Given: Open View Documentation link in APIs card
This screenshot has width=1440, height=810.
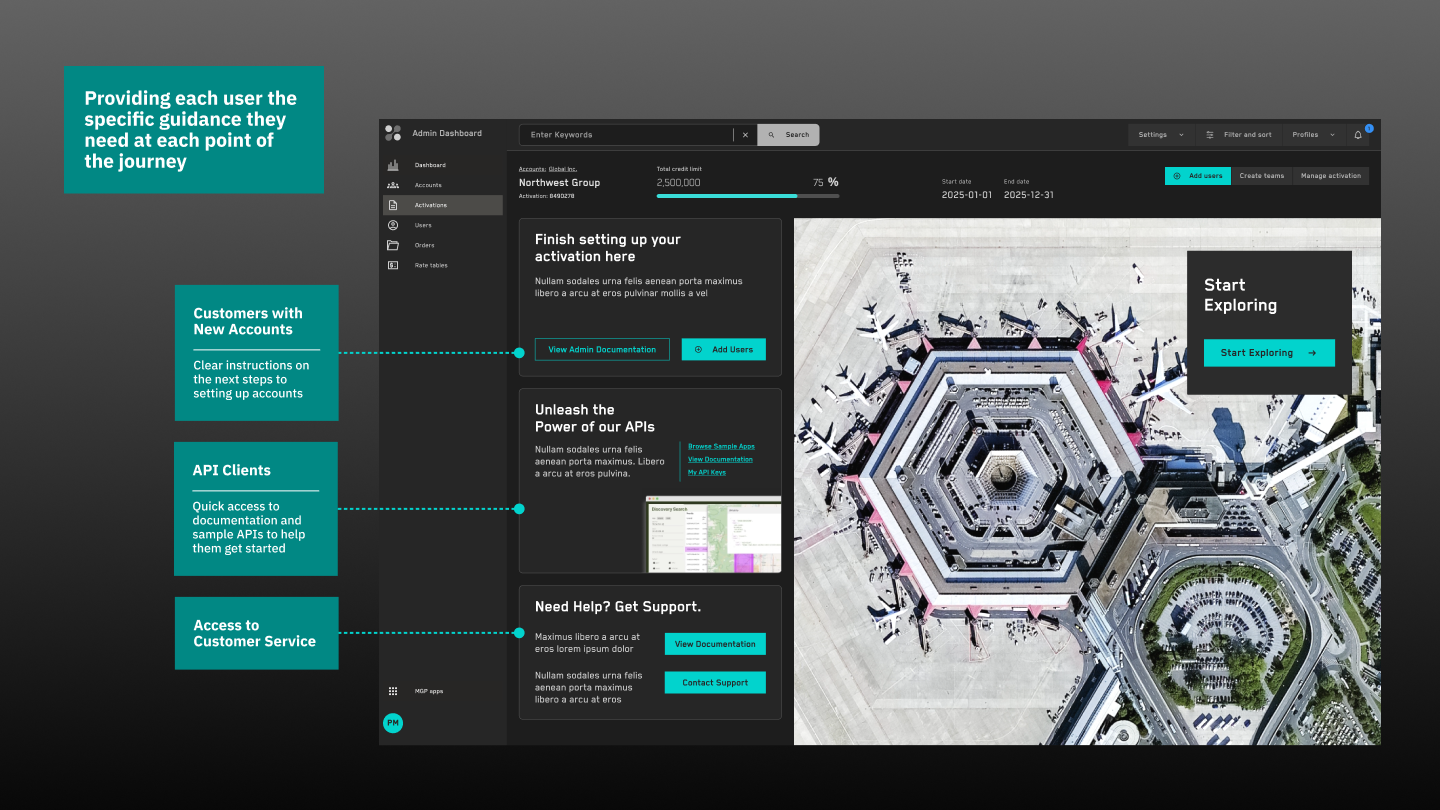Looking at the screenshot, I should [720, 459].
